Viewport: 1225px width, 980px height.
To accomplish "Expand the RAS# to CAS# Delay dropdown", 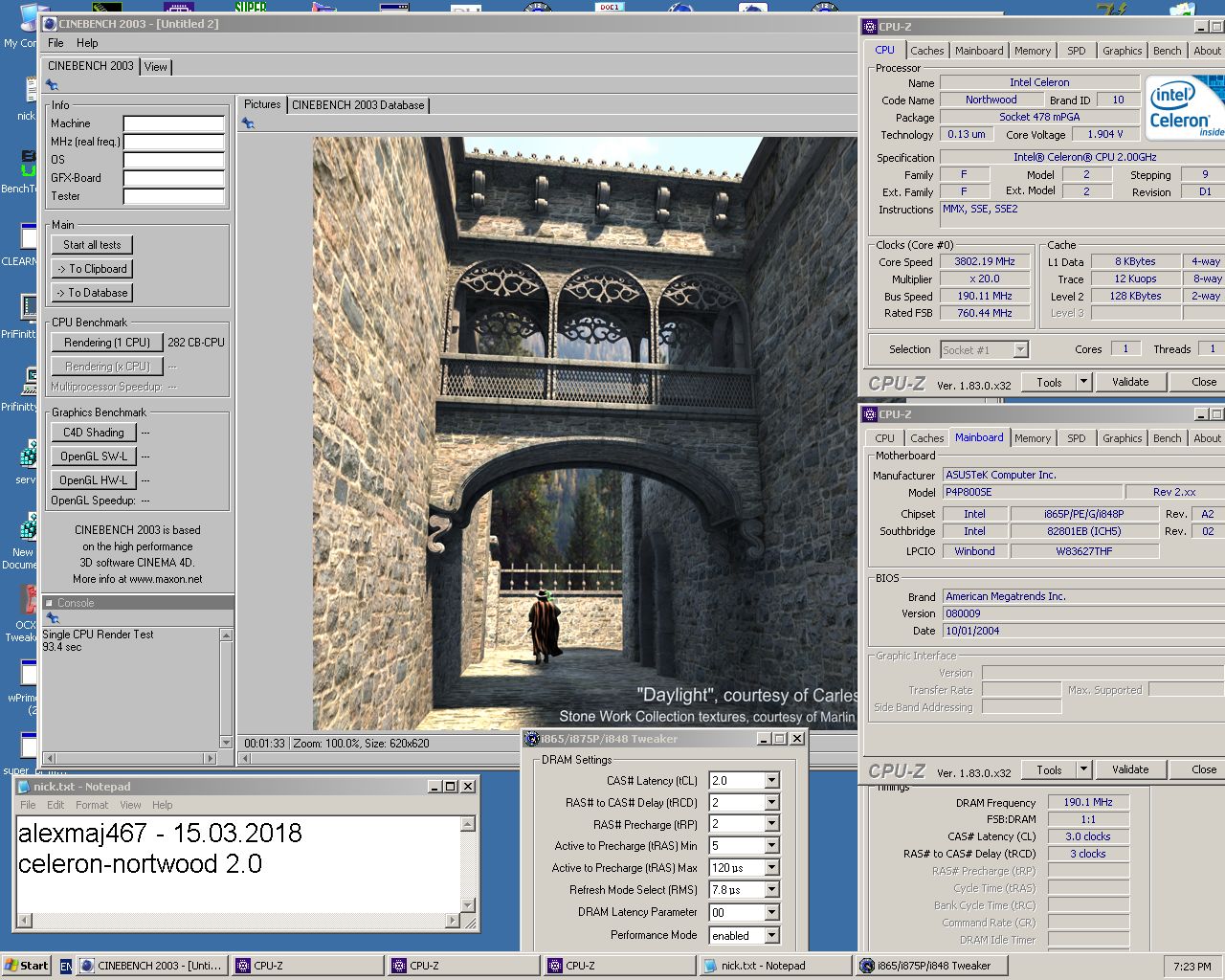I will (771, 803).
